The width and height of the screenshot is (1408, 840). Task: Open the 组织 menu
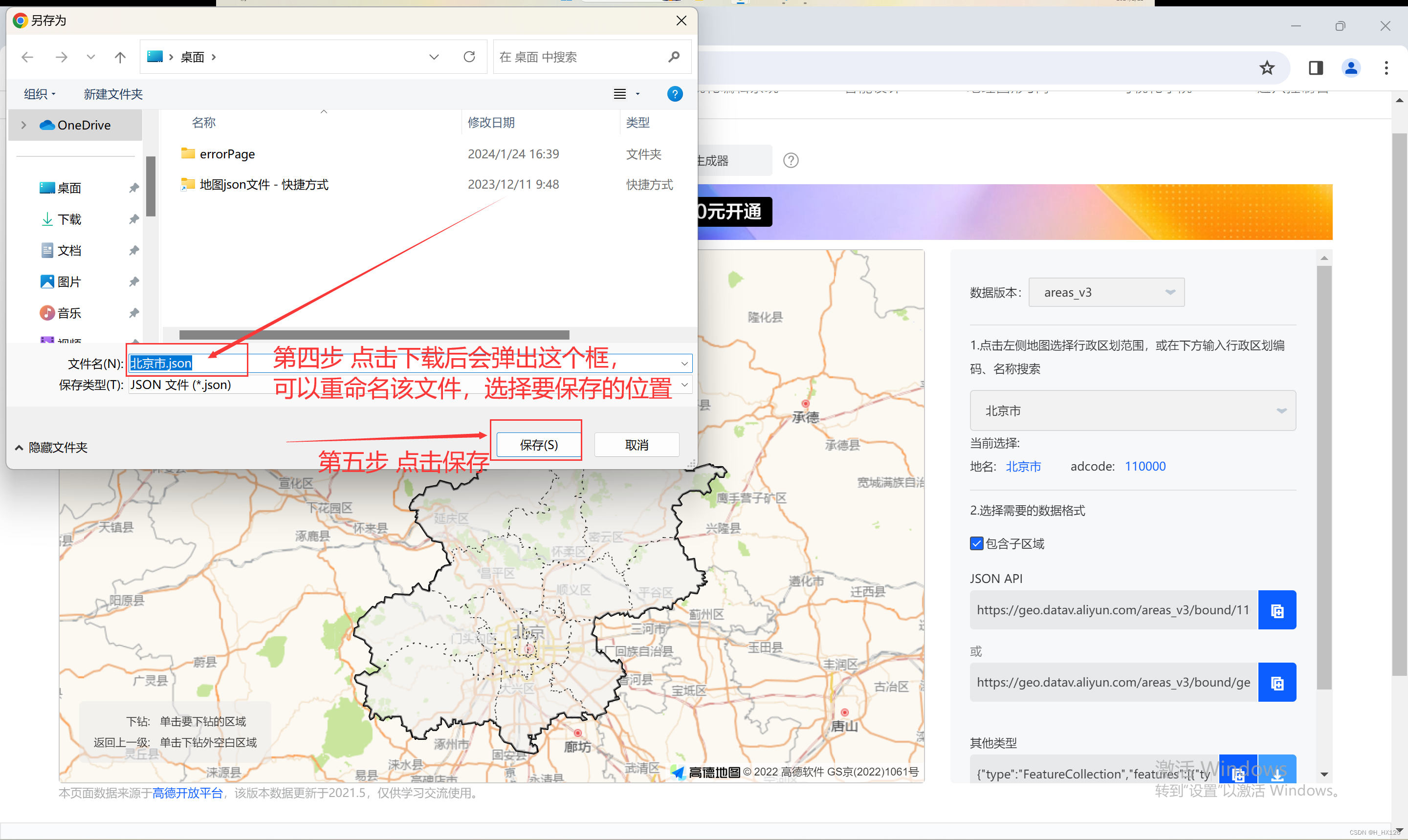pos(40,94)
